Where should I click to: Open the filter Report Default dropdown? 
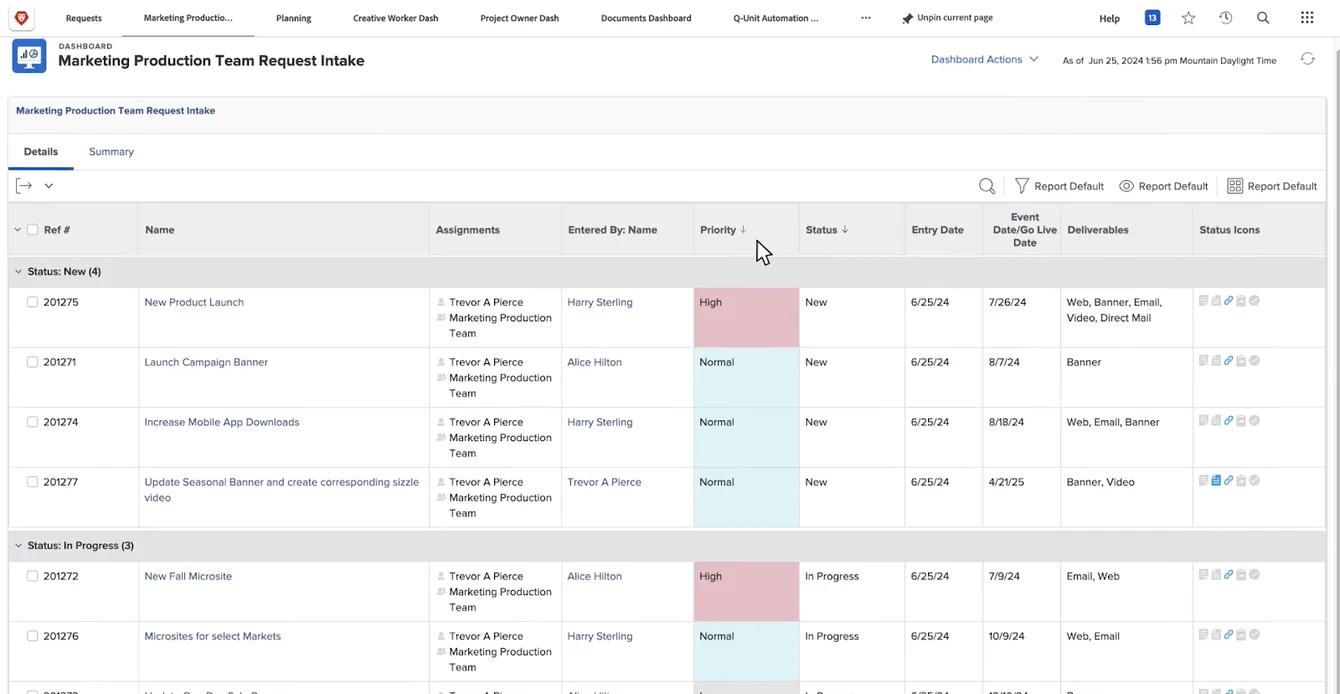1069,186
